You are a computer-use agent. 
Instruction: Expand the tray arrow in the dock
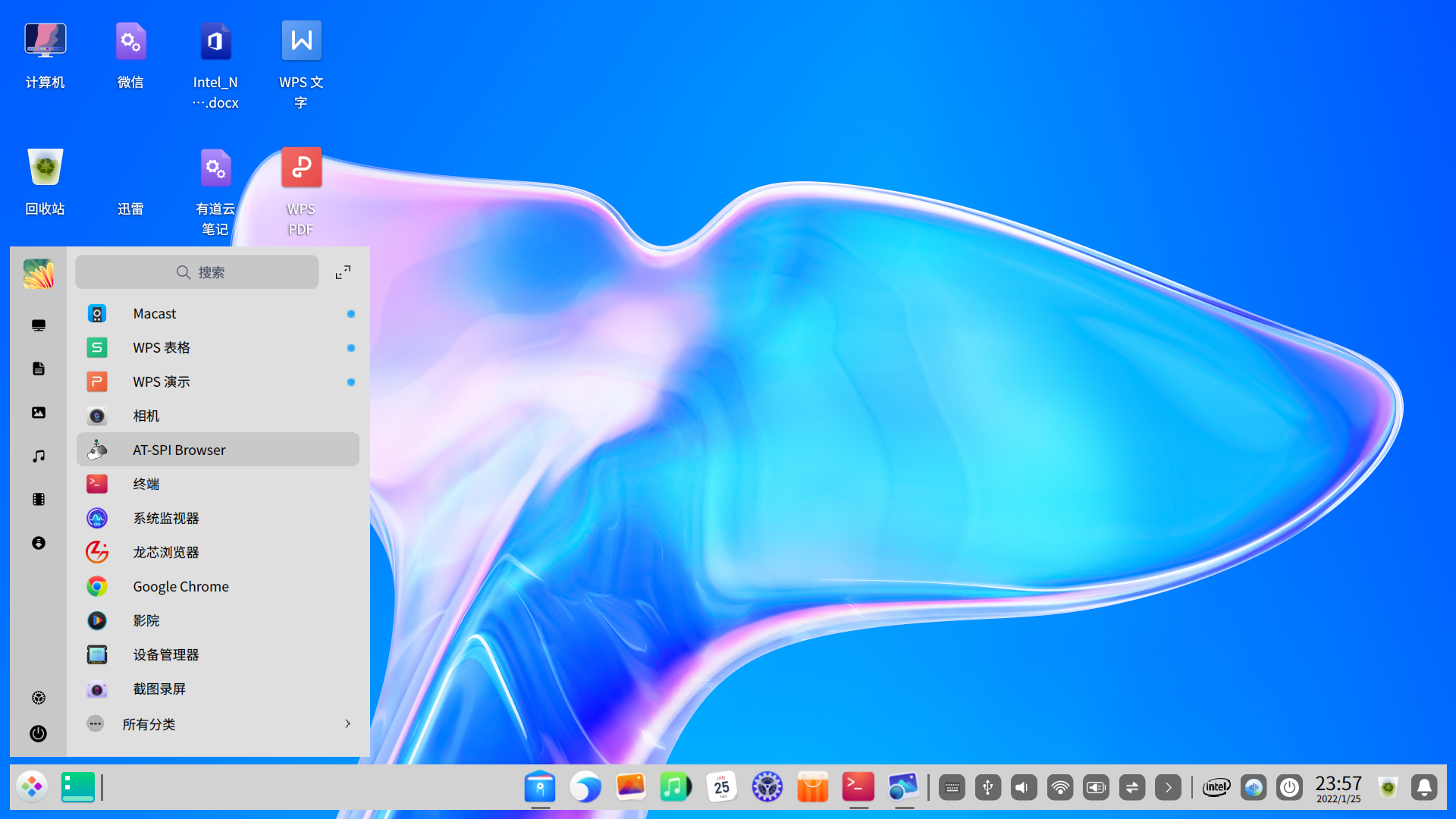tap(1168, 787)
